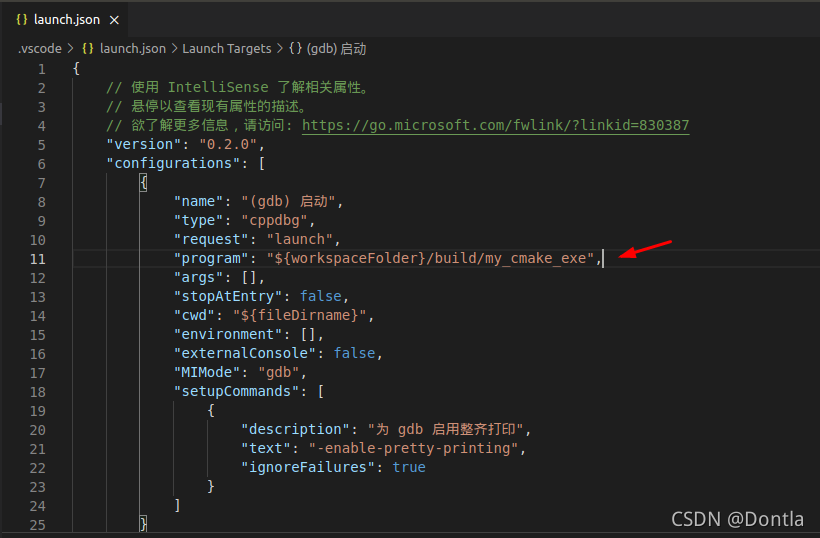
Task: Click the closing bracket on line 24
Action: (x=177, y=505)
